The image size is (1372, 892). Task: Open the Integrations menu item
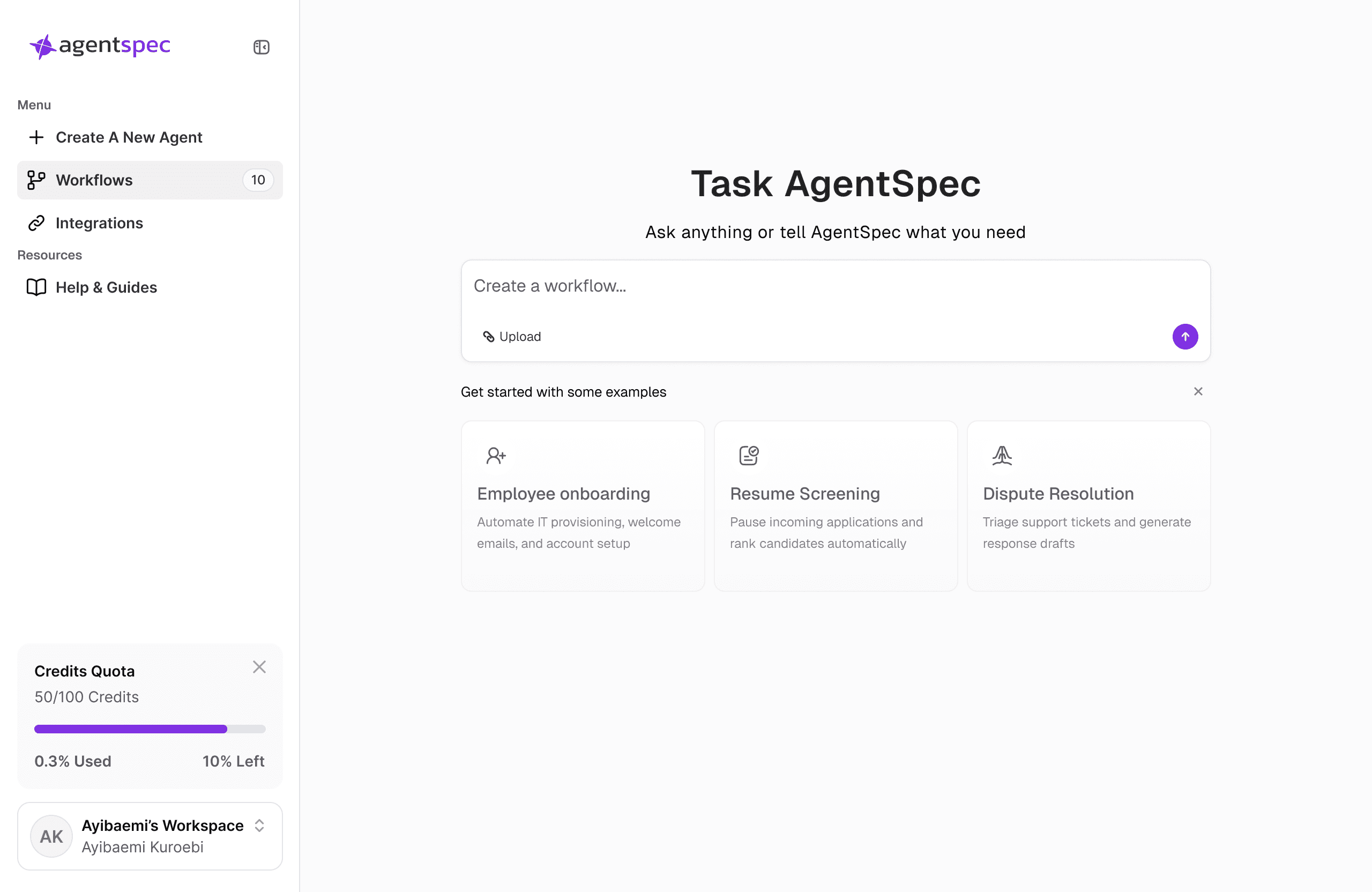(x=99, y=222)
